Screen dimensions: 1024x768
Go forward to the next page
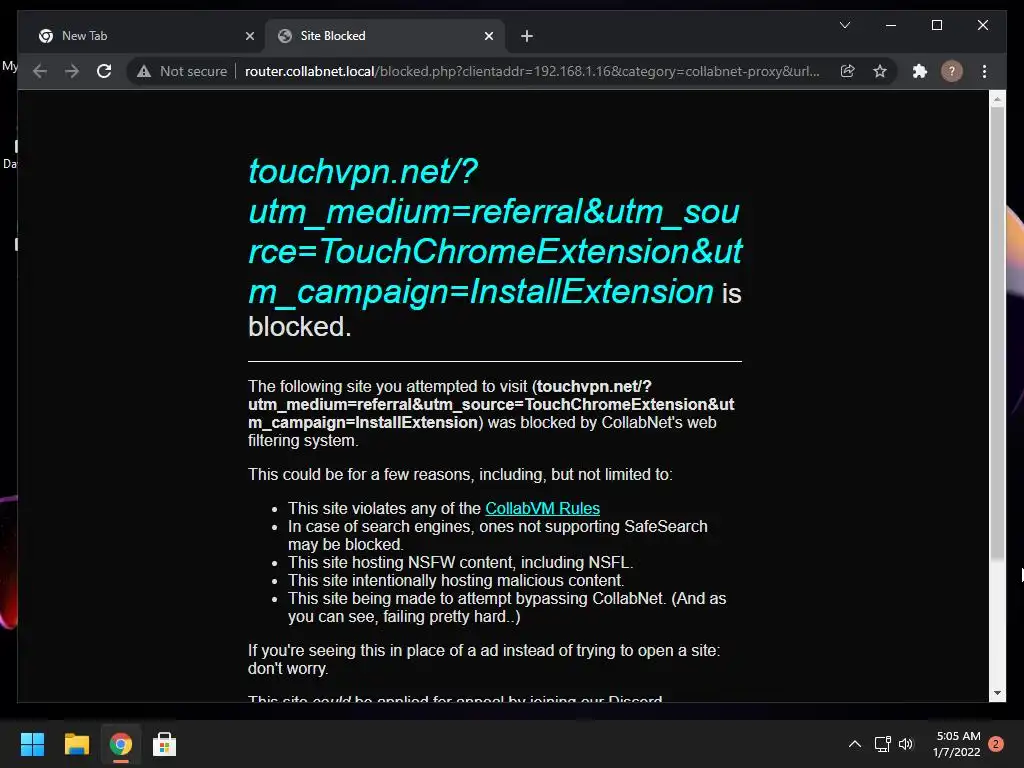pos(72,71)
